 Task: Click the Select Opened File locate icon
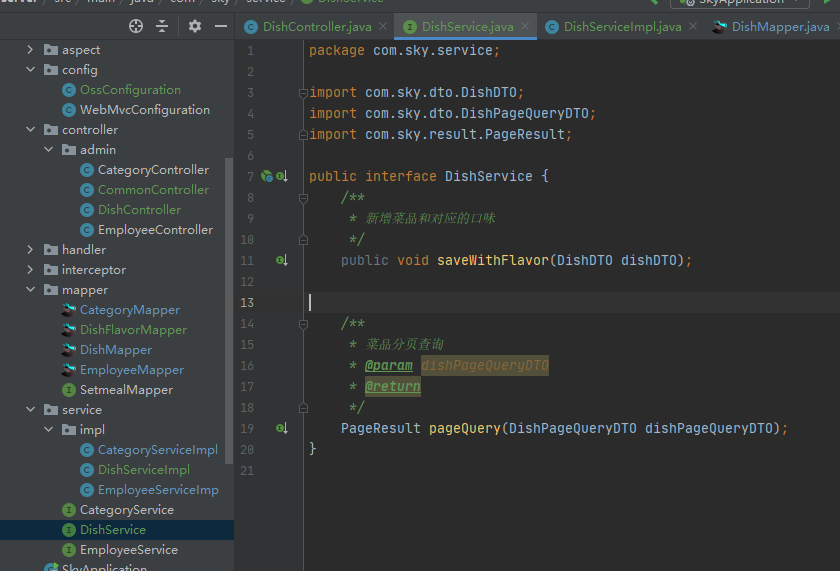[x=136, y=26]
